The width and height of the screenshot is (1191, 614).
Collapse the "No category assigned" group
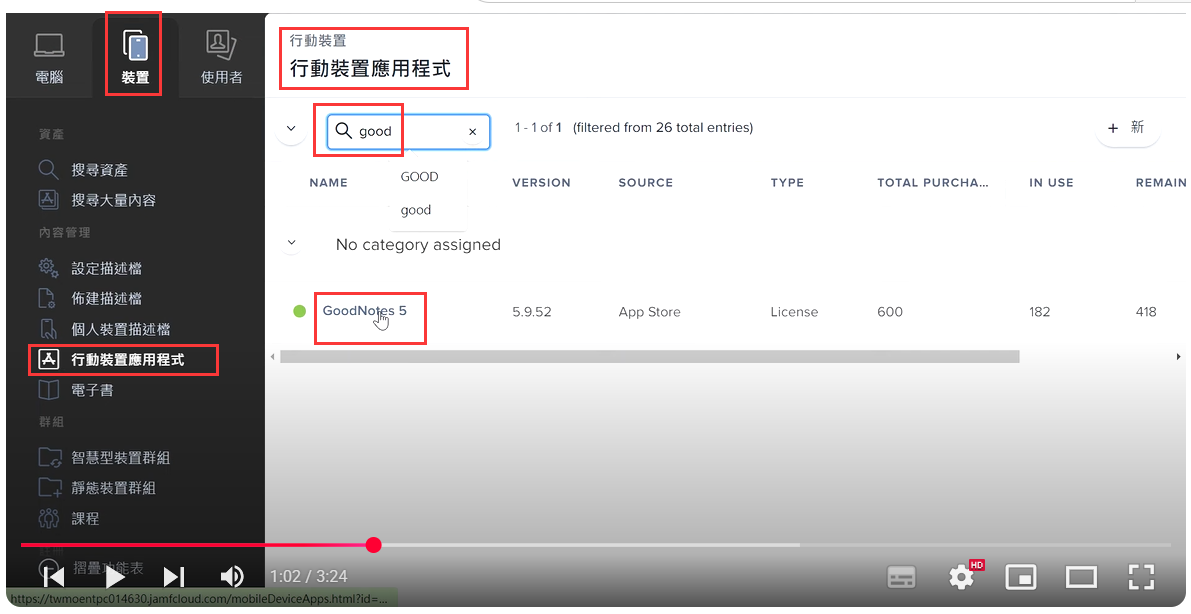point(291,244)
